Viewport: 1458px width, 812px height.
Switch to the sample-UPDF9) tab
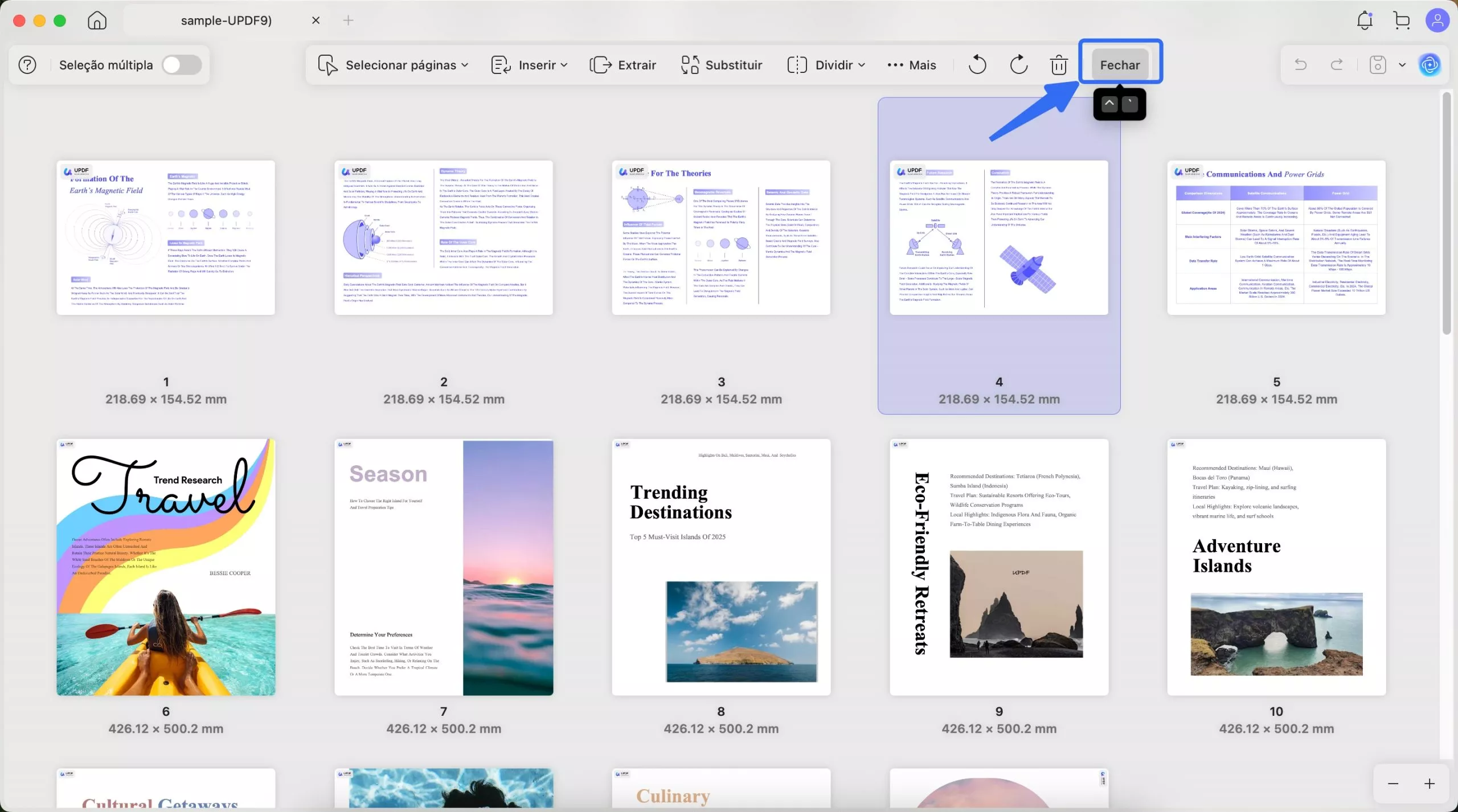click(226, 20)
